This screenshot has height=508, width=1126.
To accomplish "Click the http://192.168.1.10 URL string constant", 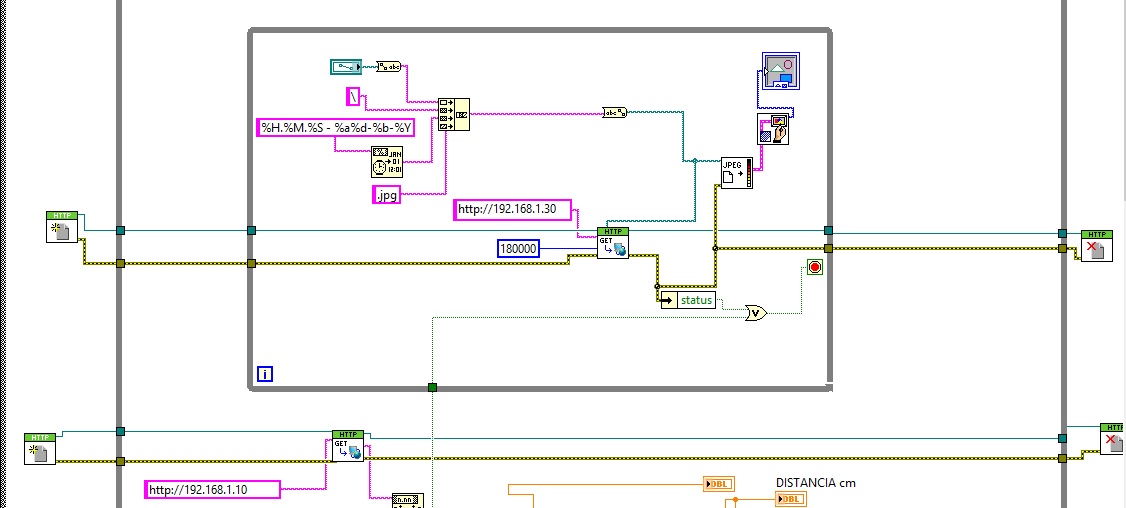I will pyautogui.click(x=211, y=490).
